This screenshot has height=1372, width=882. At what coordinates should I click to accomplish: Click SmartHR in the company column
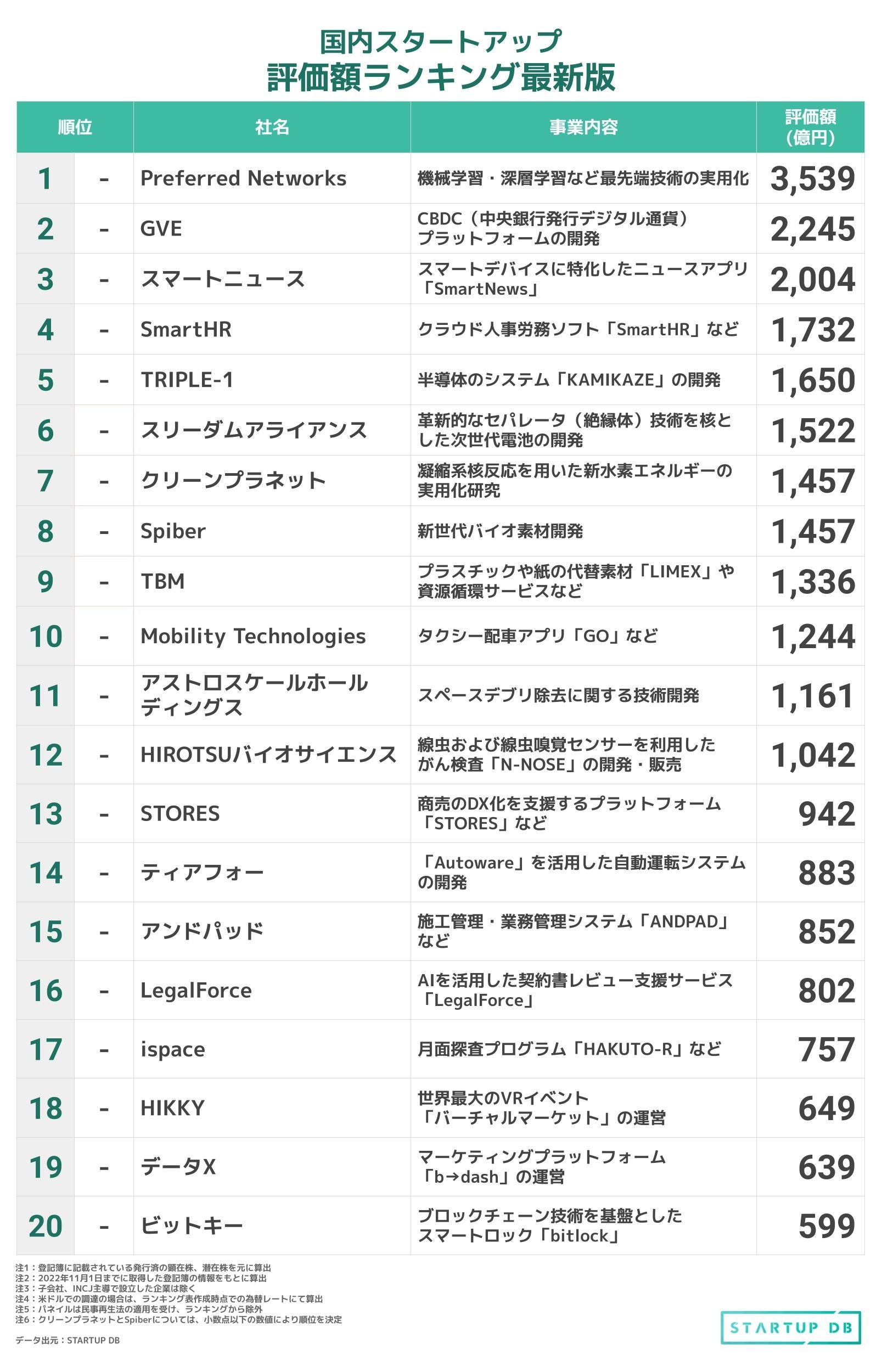click(186, 330)
